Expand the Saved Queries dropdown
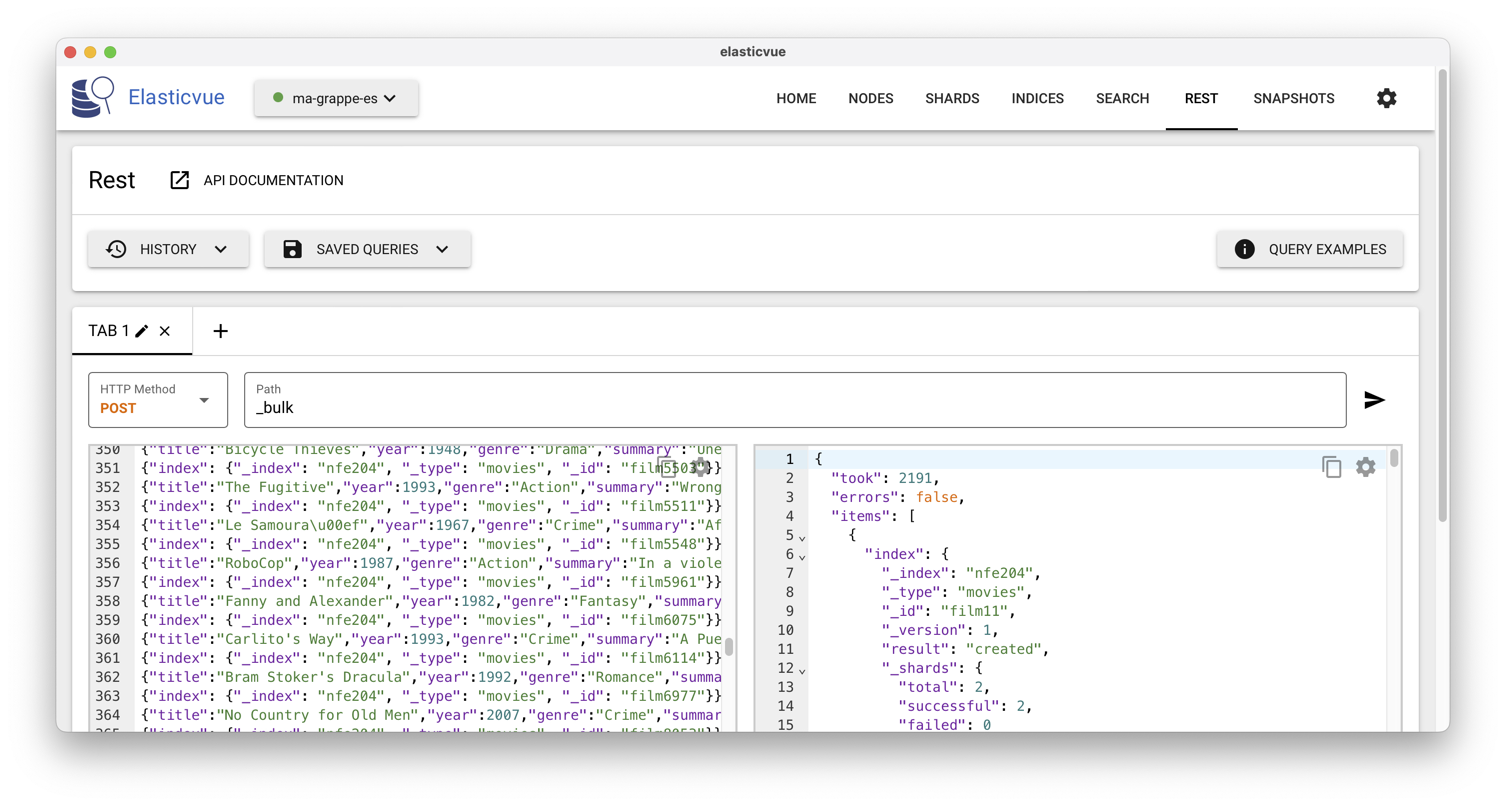Image resolution: width=1506 pixels, height=806 pixels. coord(367,249)
